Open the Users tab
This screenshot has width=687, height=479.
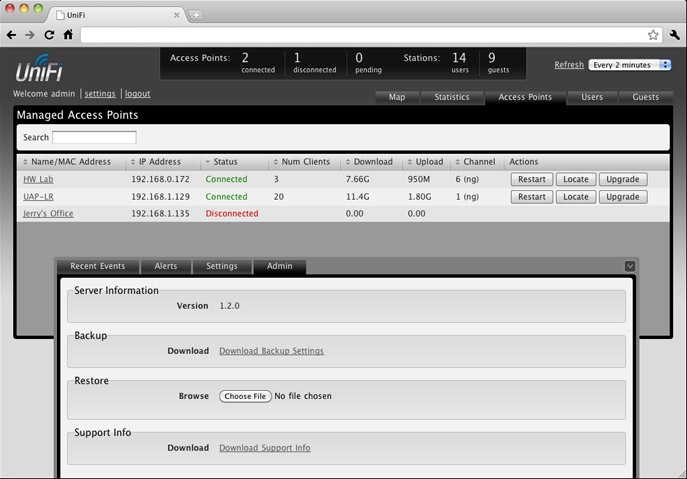coord(592,97)
